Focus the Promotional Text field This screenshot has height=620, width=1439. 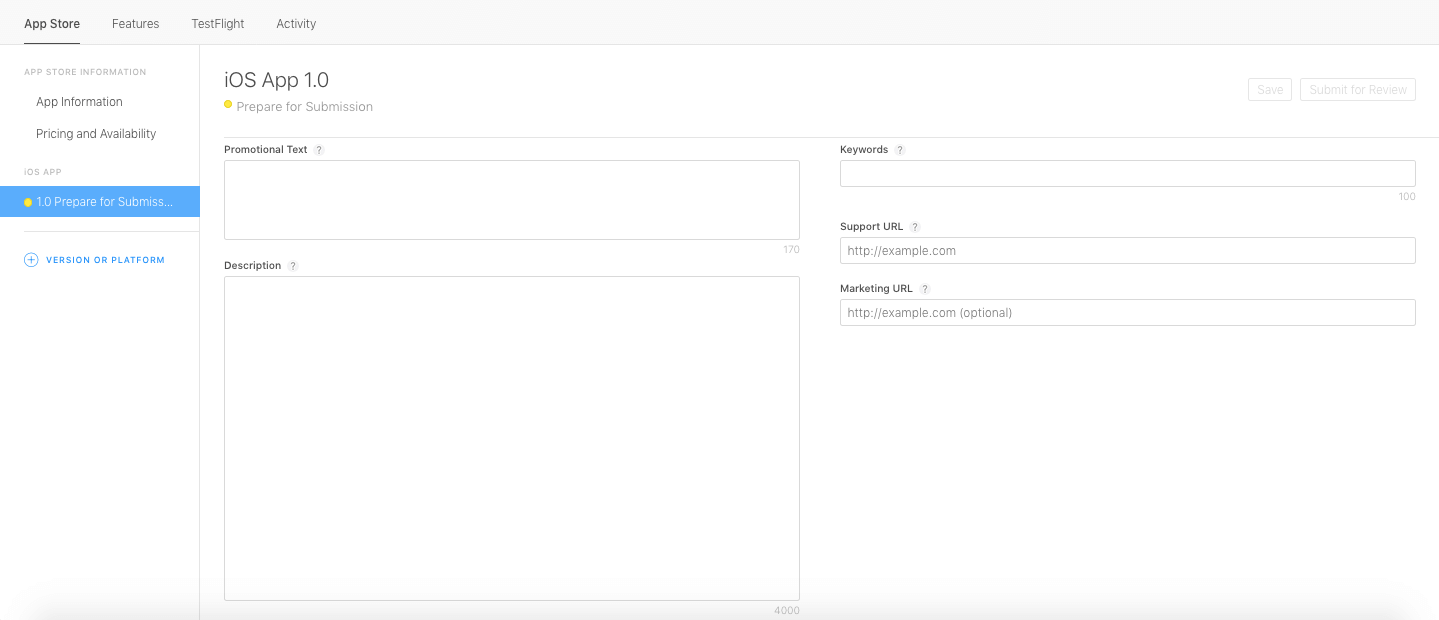pos(512,200)
